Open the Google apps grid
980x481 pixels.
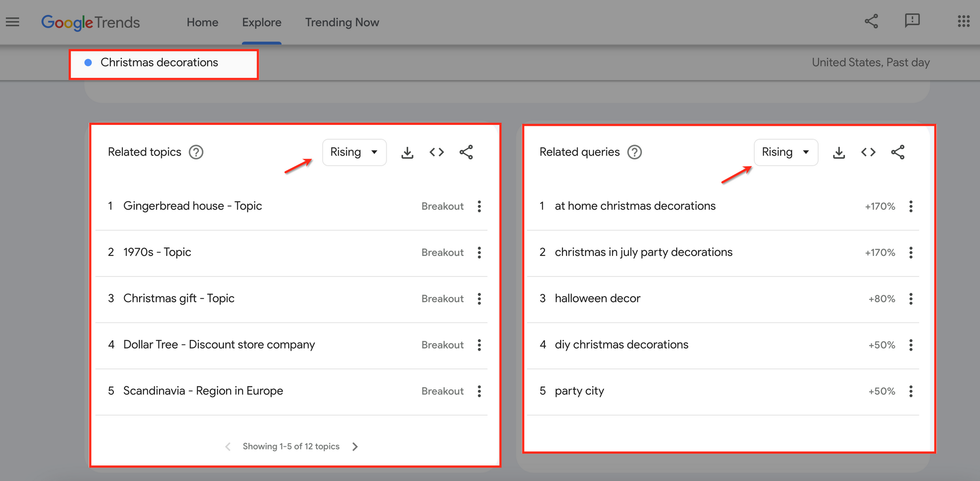click(x=963, y=22)
